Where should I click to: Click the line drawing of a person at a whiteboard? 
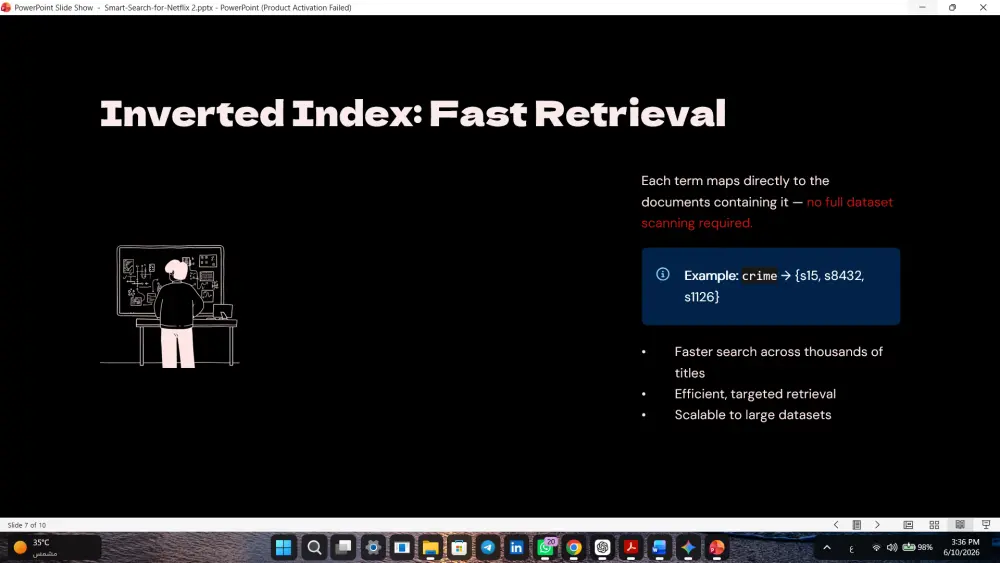click(170, 306)
